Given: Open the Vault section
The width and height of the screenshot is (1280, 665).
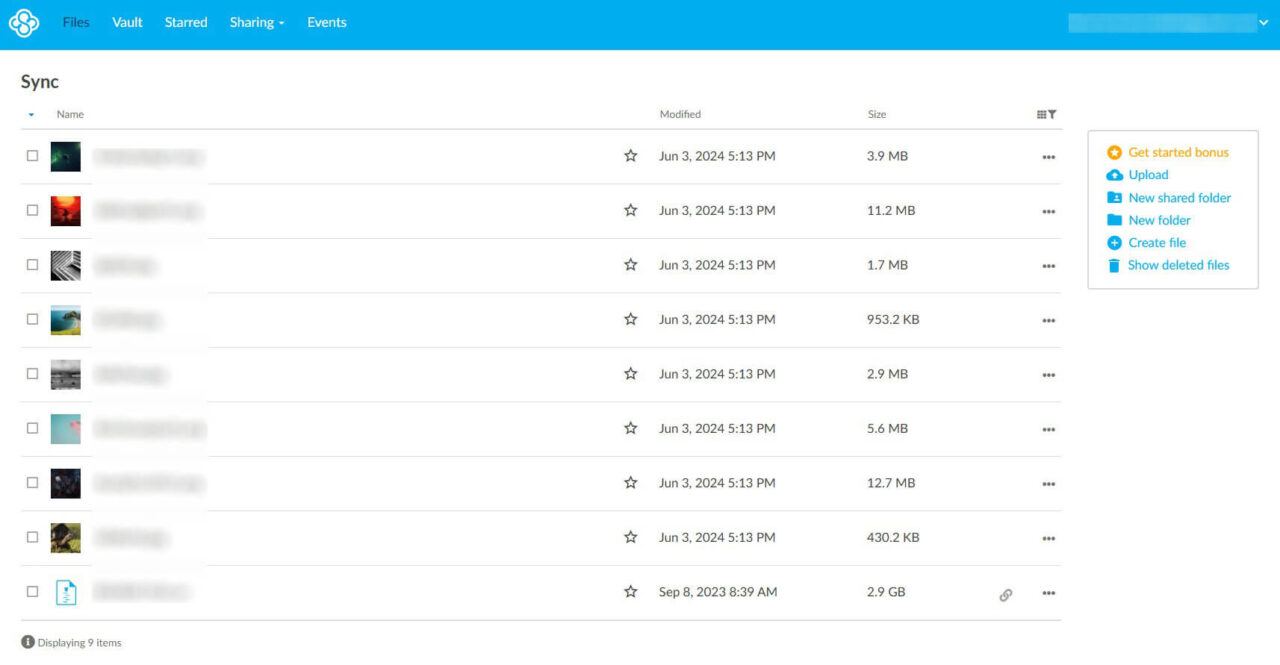Looking at the screenshot, I should (x=127, y=22).
